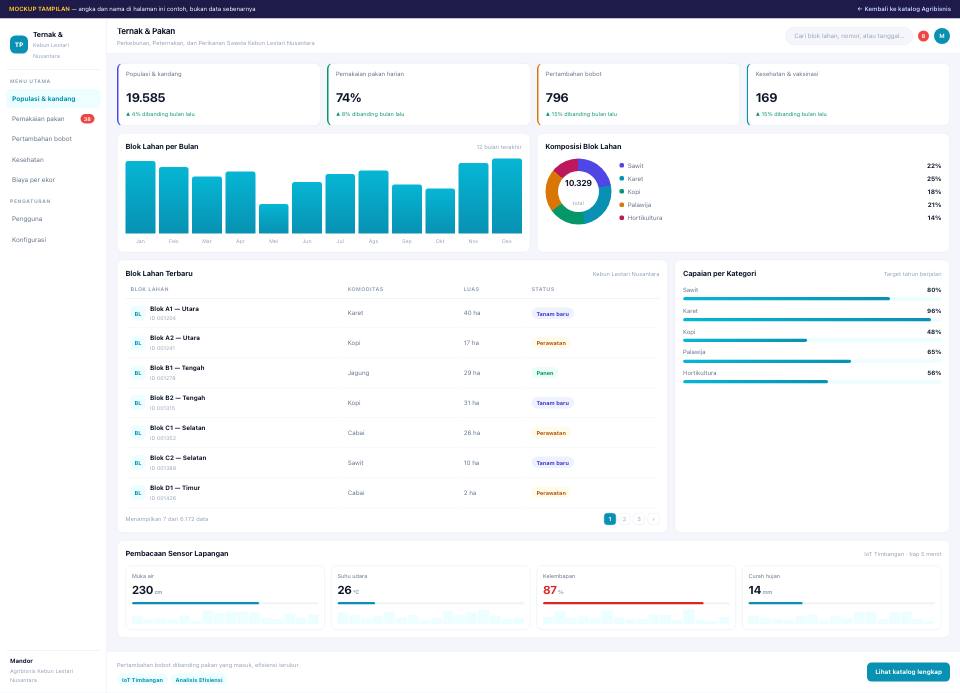Click the BL icon for Blok B1 — Tengah
960x693 pixels.
tap(138, 373)
